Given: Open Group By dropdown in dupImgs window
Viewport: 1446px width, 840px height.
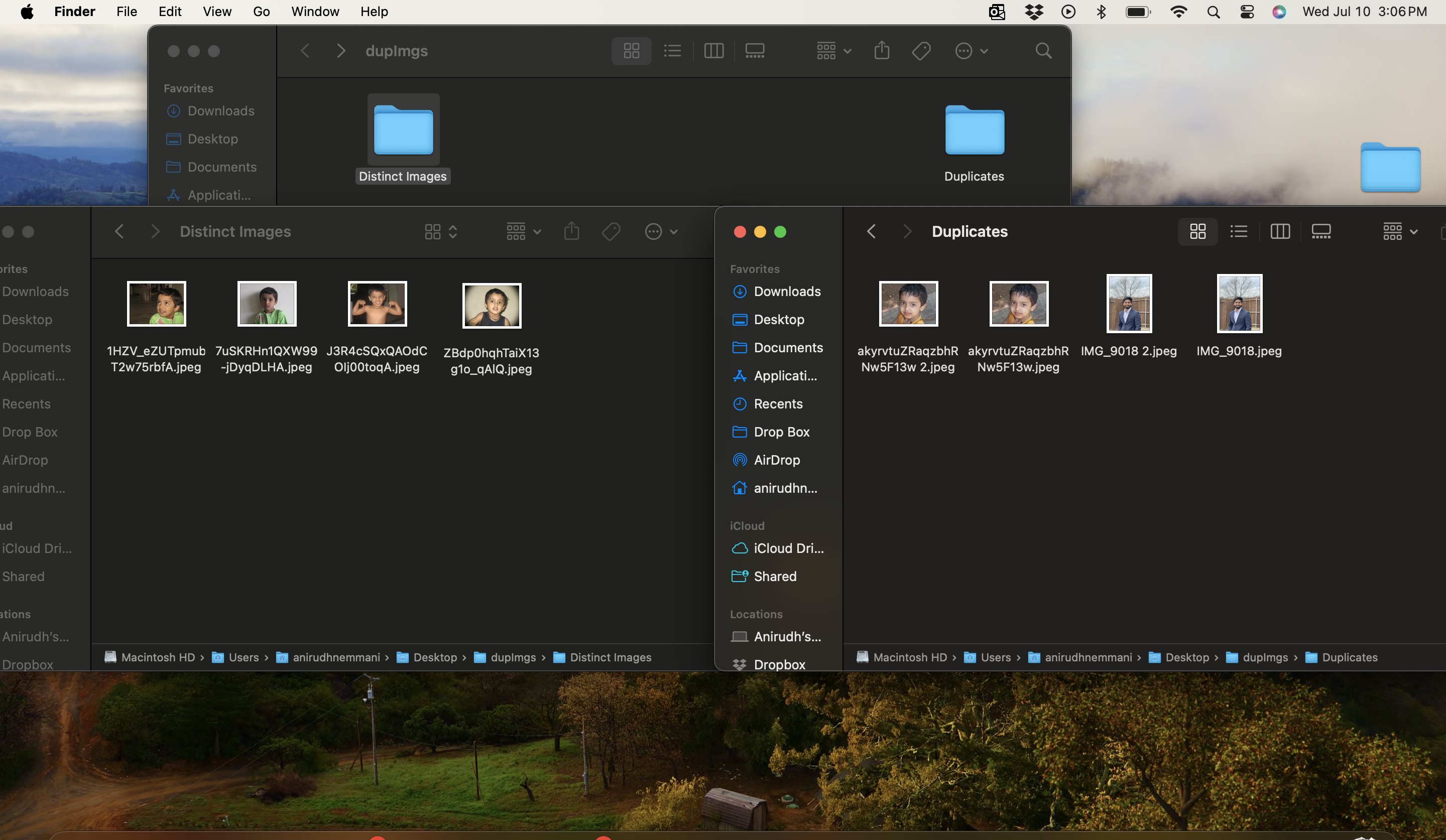Looking at the screenshot, I should [x=834, y=51].
